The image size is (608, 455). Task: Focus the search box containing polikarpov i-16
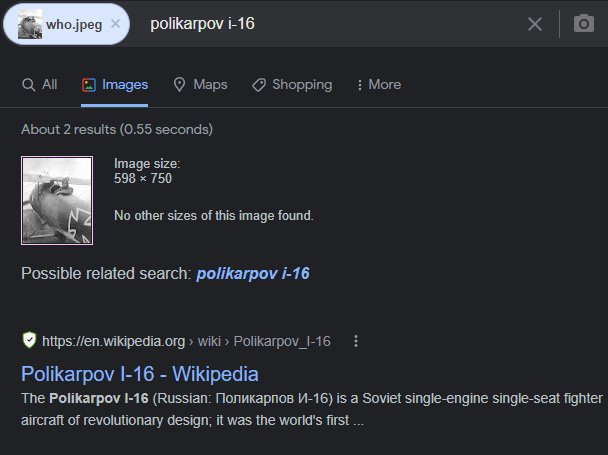pos(330,23)
